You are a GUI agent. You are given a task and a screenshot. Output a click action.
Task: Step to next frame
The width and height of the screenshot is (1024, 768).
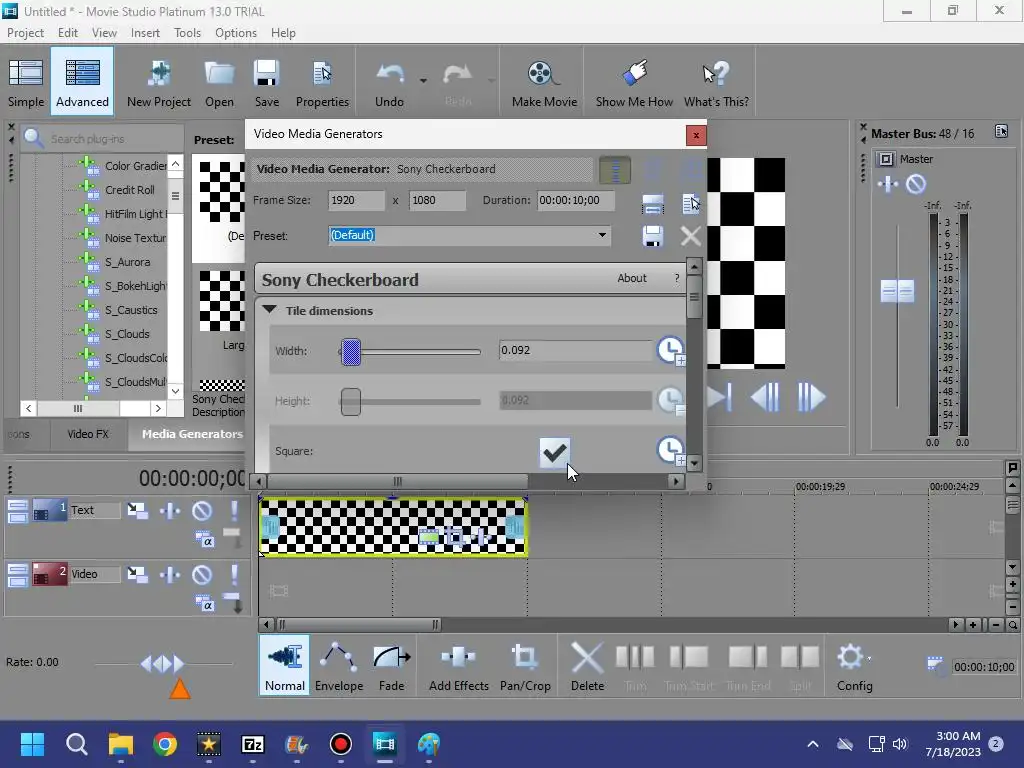810,397
